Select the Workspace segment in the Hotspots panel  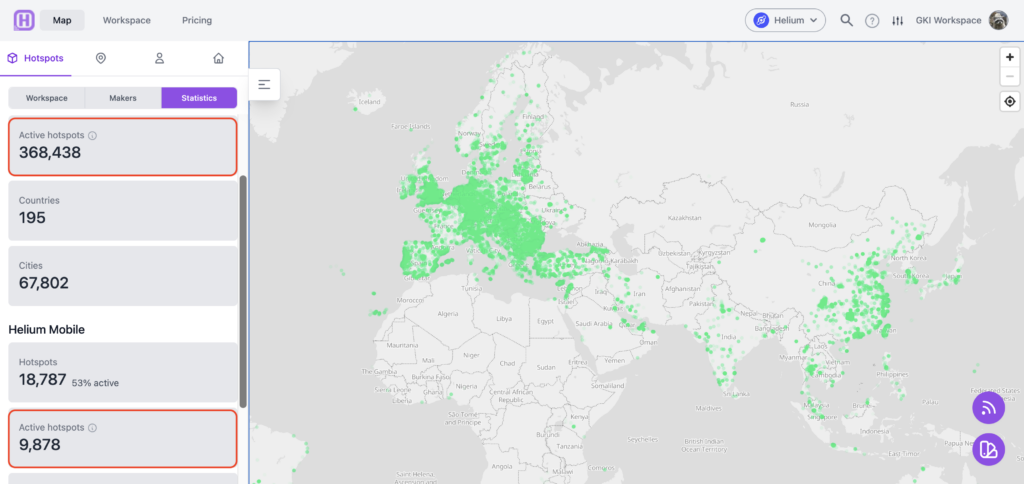point(46,98)
